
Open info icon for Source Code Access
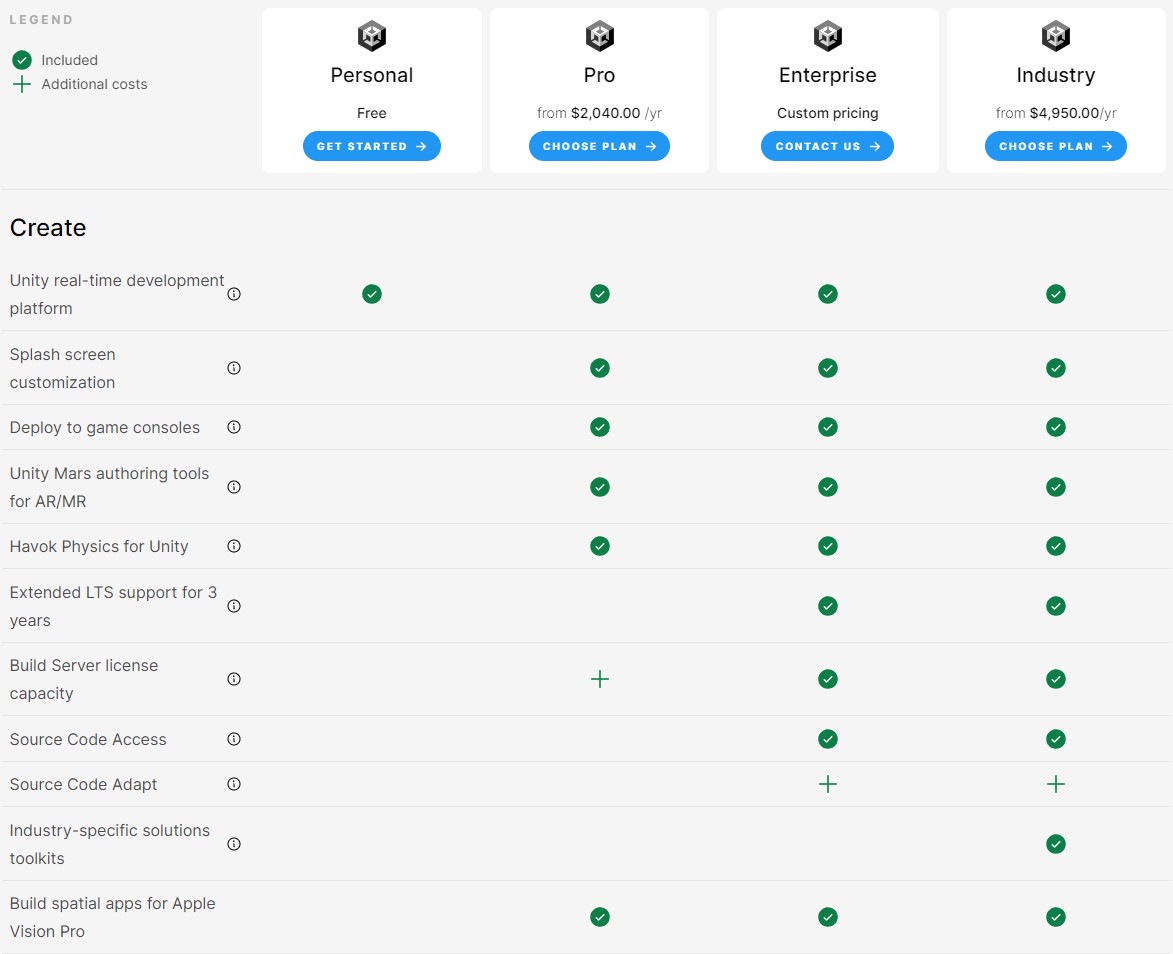[x=234, y=739]
